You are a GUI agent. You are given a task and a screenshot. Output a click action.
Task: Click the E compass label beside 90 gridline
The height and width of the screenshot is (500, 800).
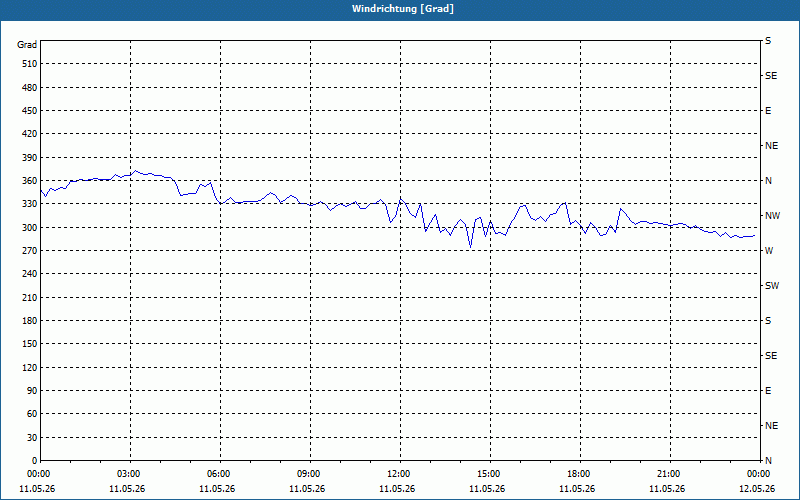tap(768, 391)
